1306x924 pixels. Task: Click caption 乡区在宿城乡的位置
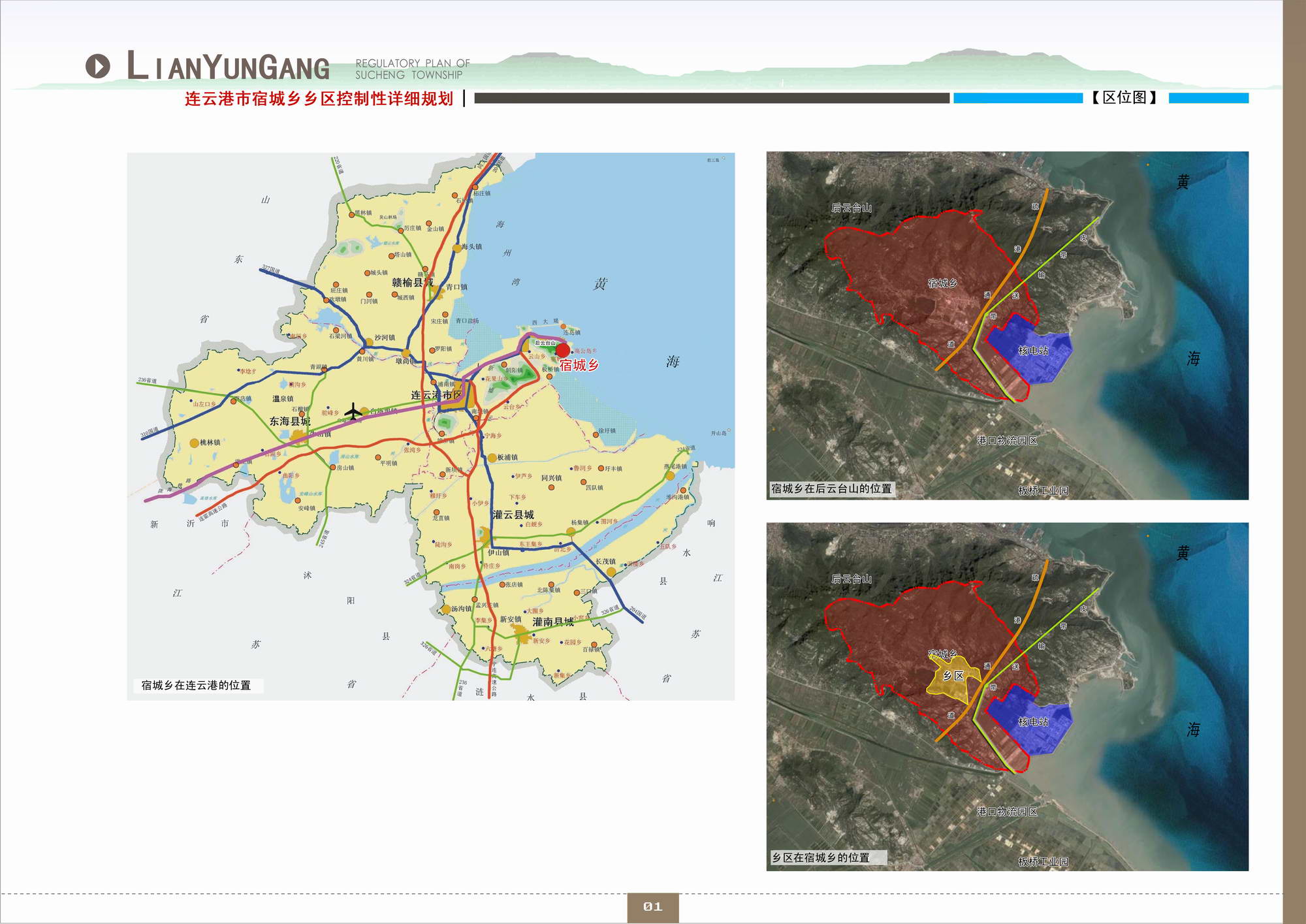coord(821,857)
